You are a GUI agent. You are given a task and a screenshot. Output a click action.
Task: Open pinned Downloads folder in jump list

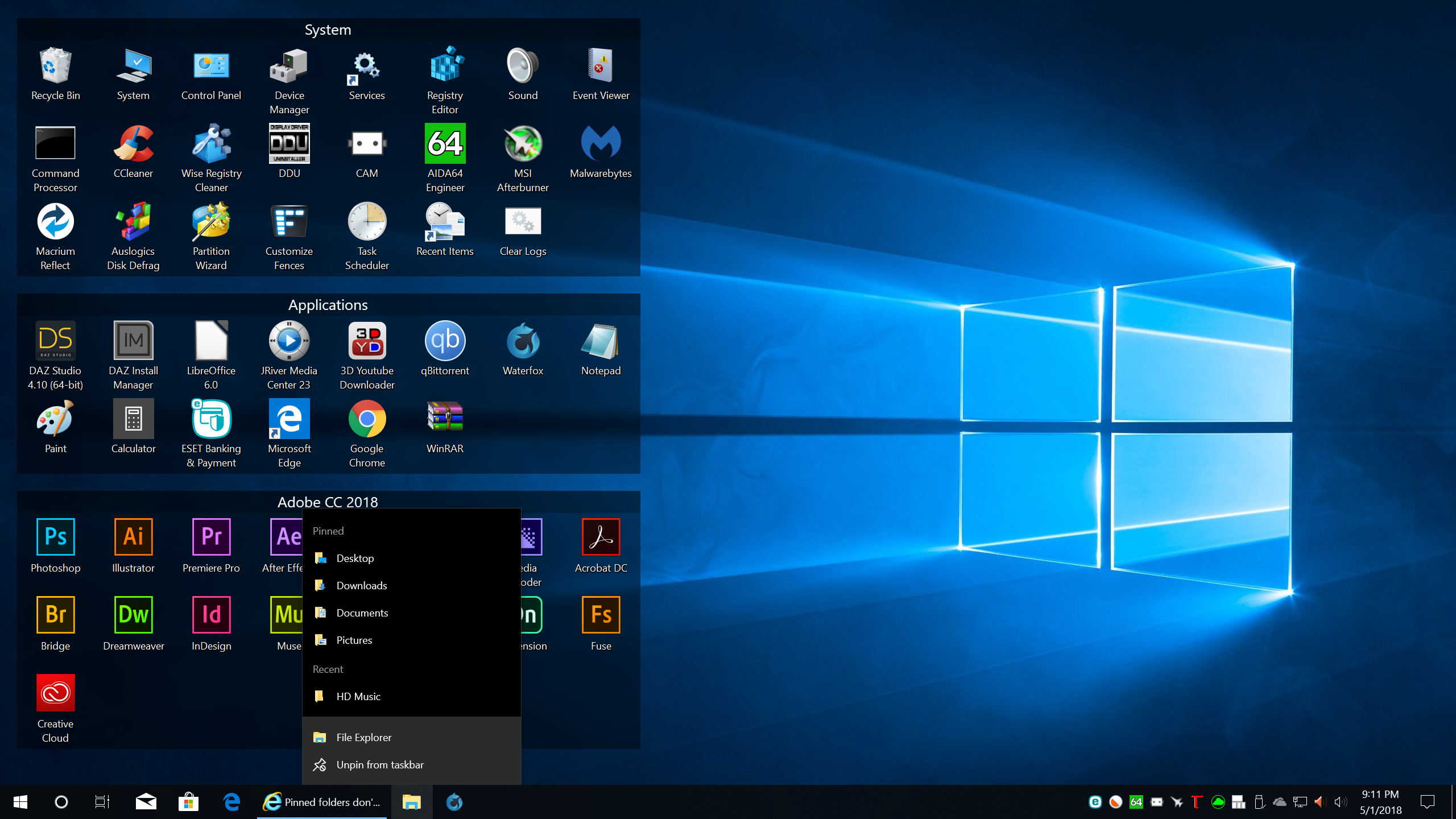(412, 585)
